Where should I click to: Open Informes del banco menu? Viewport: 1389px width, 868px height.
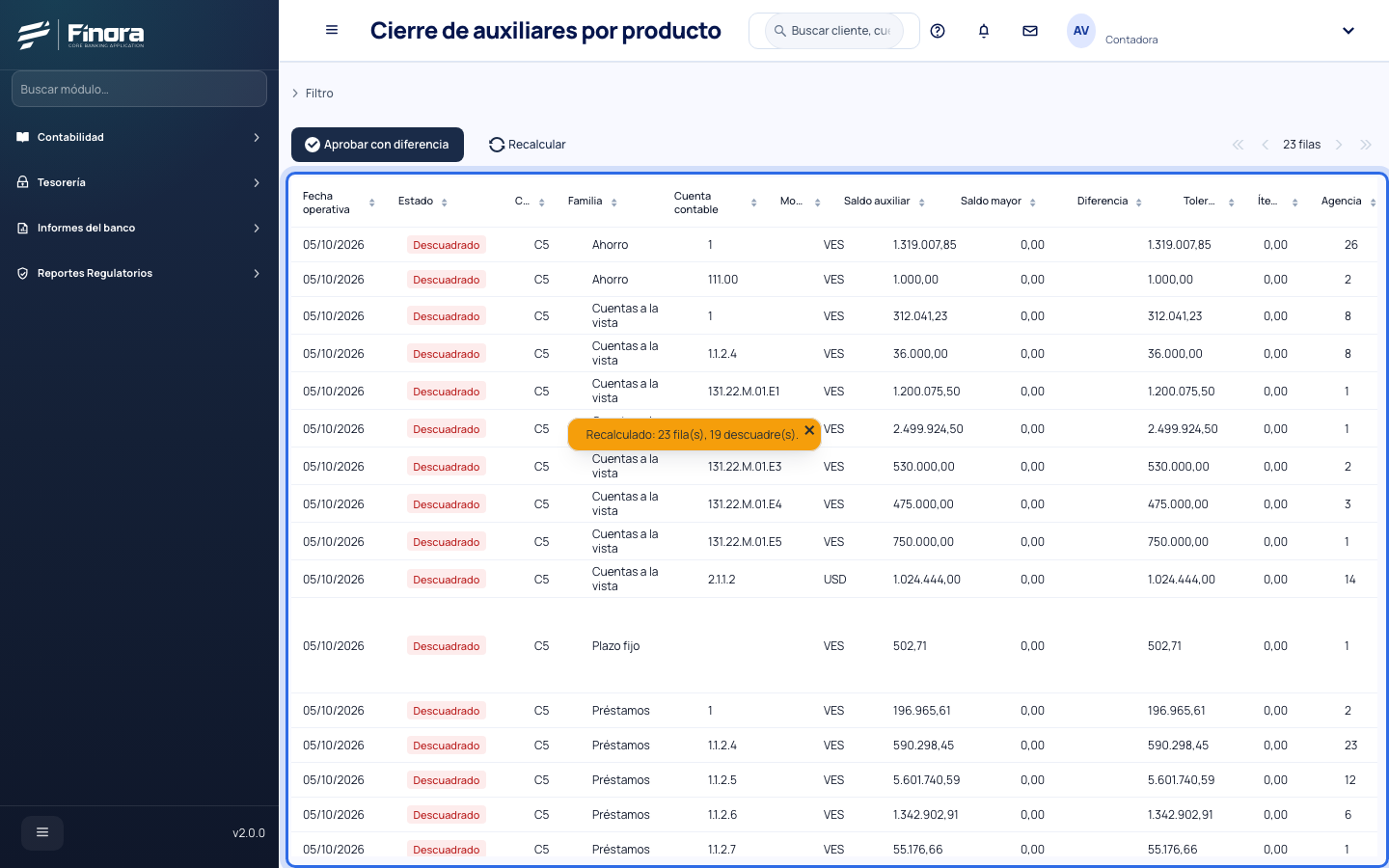pyautogui.click(x=139, y=228)
